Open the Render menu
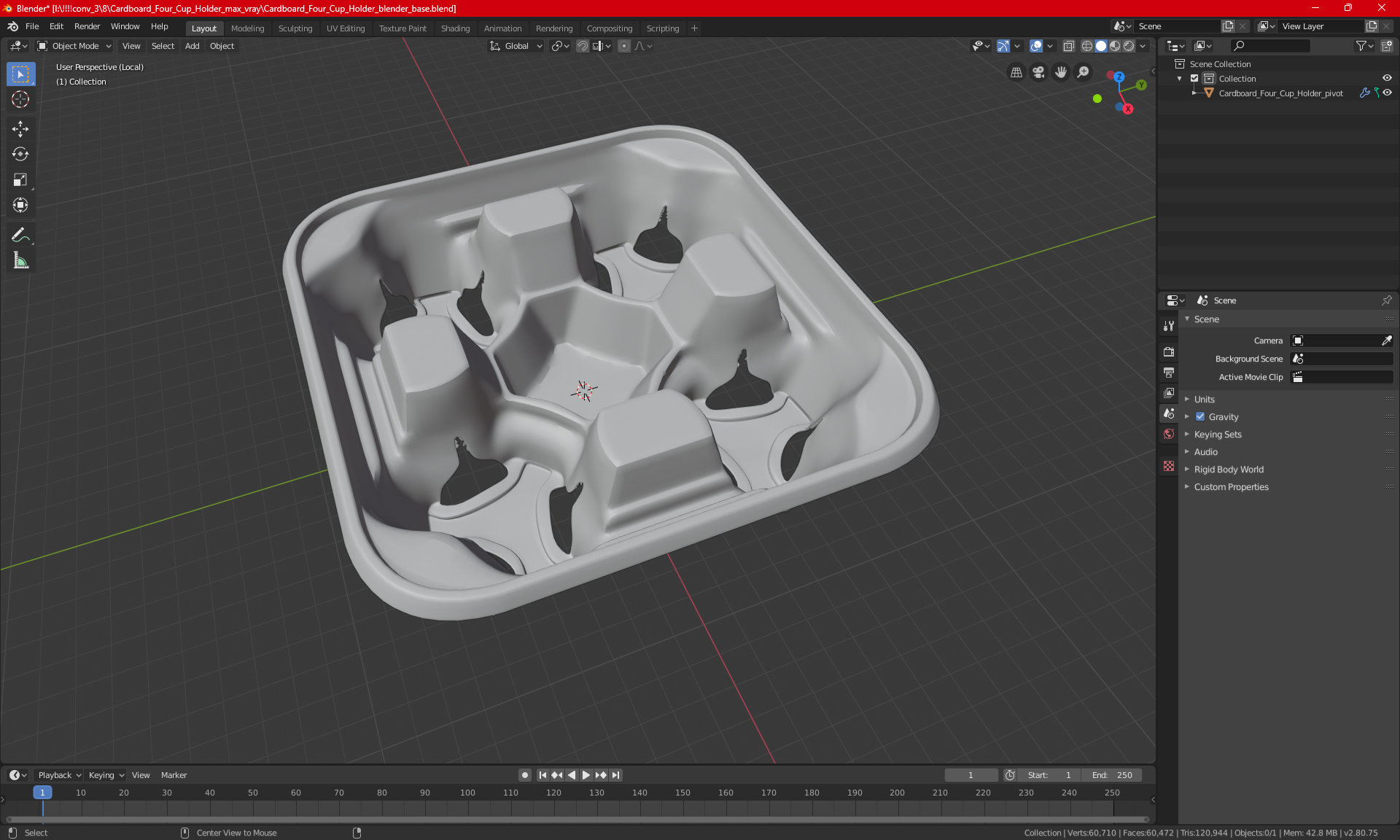Screen dimensions: 1400x840 coord(87,26)
